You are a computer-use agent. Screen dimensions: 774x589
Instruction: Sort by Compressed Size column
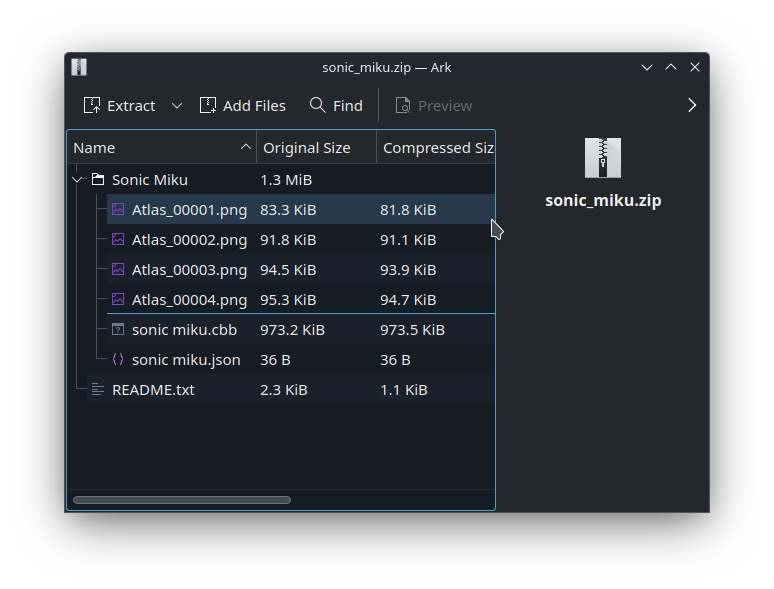pyautogui.click(x=437, y=148)
